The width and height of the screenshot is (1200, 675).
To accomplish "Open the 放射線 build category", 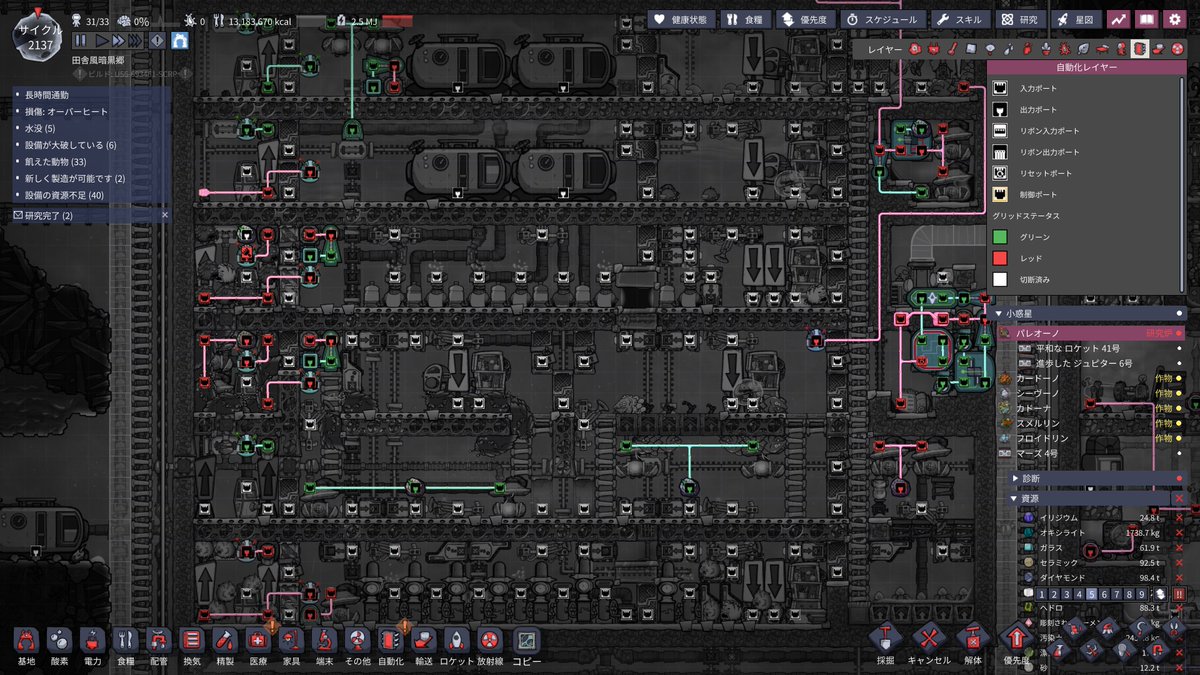I will [x=491, y=646].
